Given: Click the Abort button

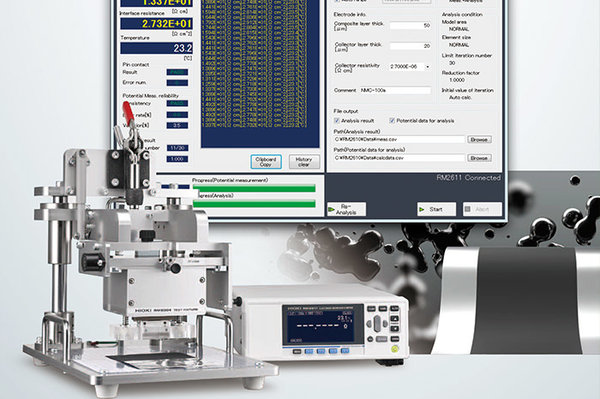Looking at the screenshot, I should (482, 209).
